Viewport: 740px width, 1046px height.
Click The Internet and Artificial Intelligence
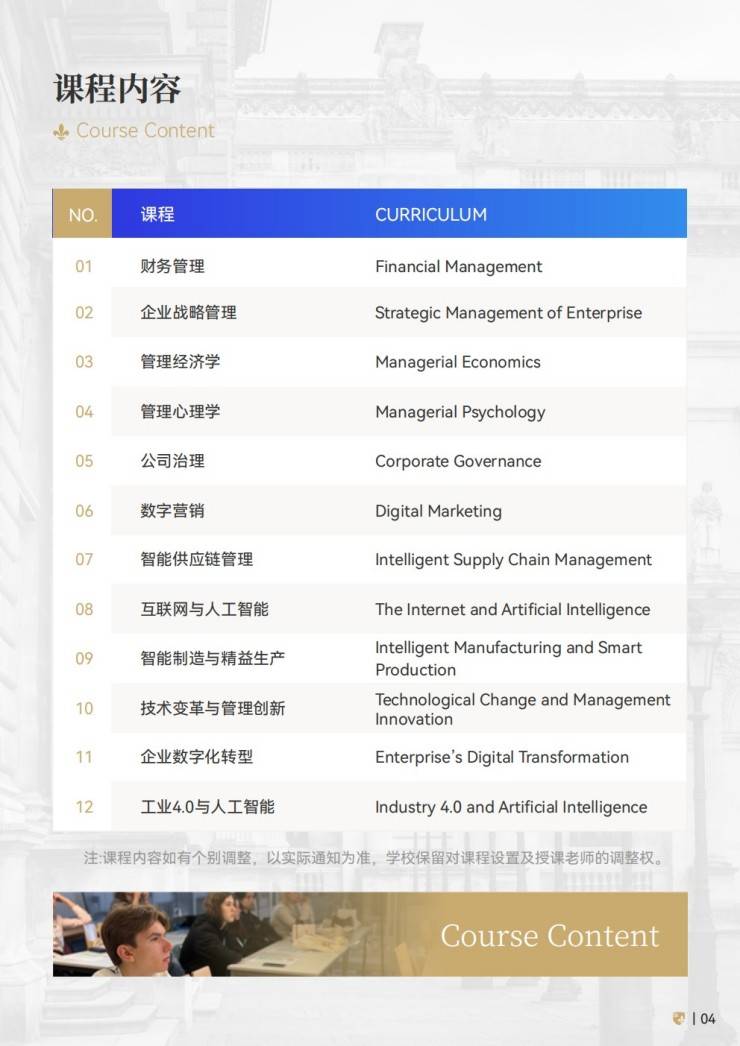point(512,610)
